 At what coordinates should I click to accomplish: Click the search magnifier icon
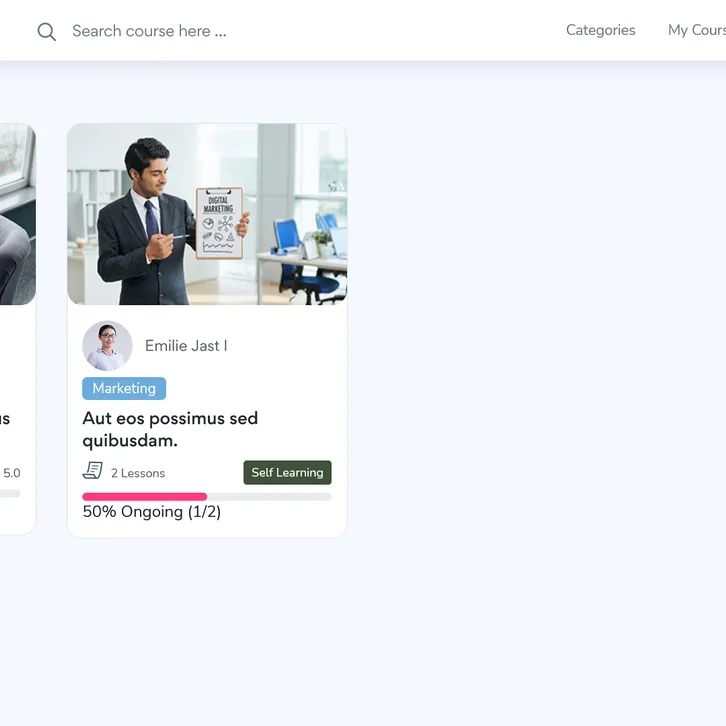[46, 31]
